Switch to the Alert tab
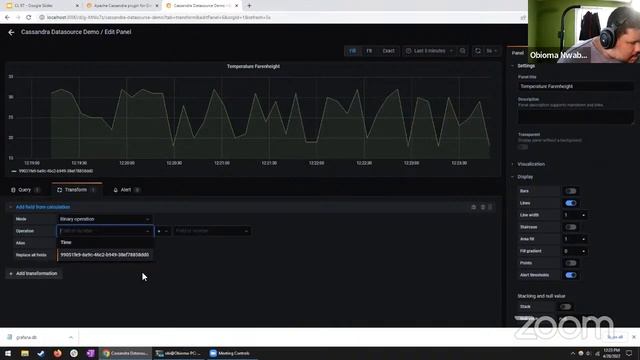Viewport: 640px width, 360px height. 126,190
